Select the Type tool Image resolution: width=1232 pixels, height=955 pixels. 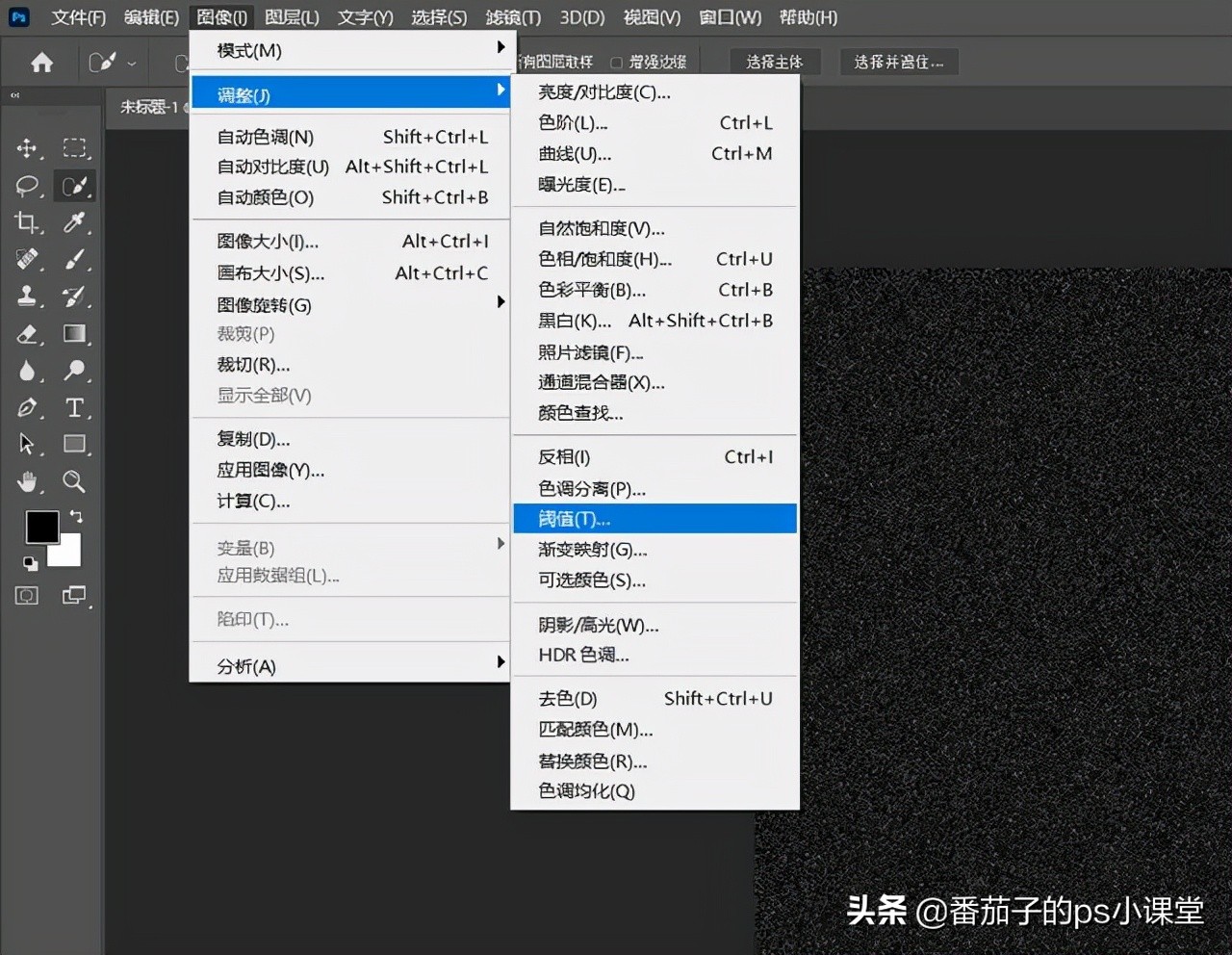point(75,408)
